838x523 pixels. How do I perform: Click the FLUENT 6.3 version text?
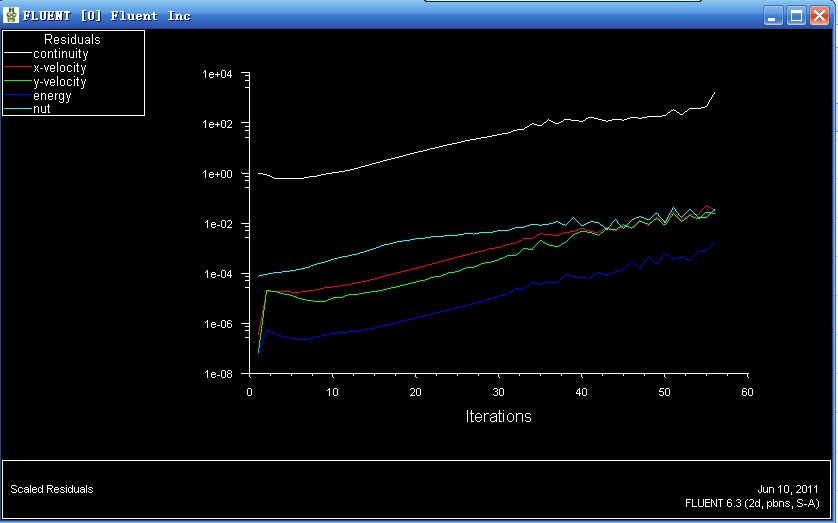point(752,503)
